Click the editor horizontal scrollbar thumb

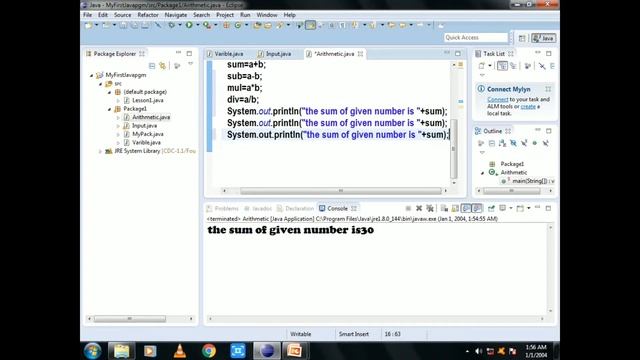(341, 191)
